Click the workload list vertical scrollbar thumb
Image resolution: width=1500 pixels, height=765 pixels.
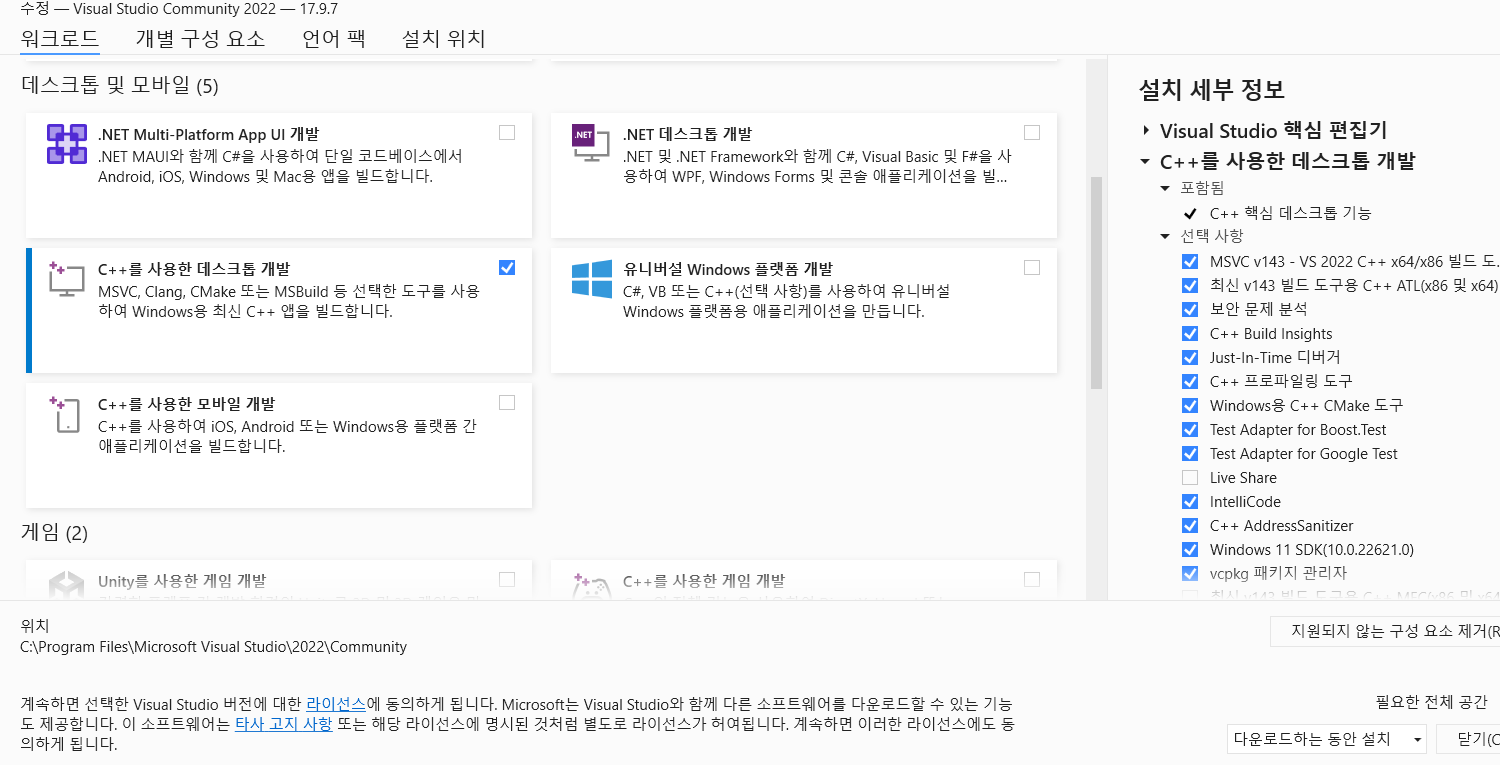(1096, 282)
